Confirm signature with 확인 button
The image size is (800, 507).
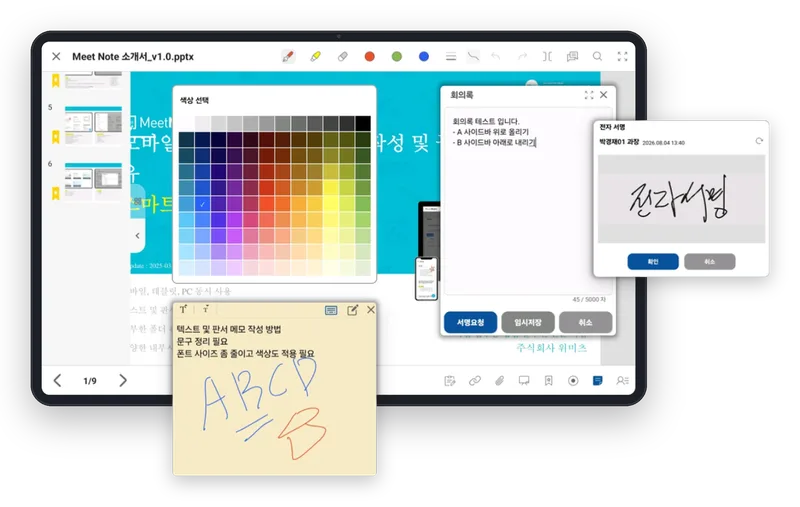pyautogui.click(x=653, y=262)
